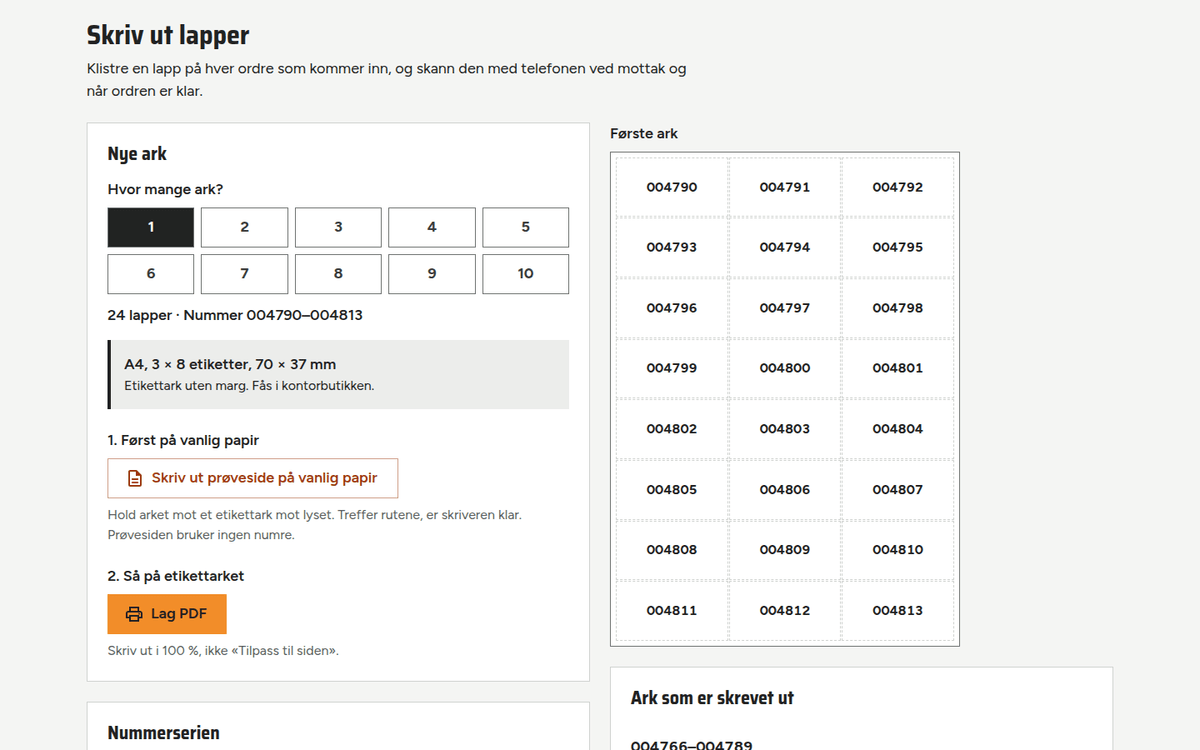The width and height of the screenshot is (1200, 750).
Task: Set sheet count to 10
Action: [525, 274]
